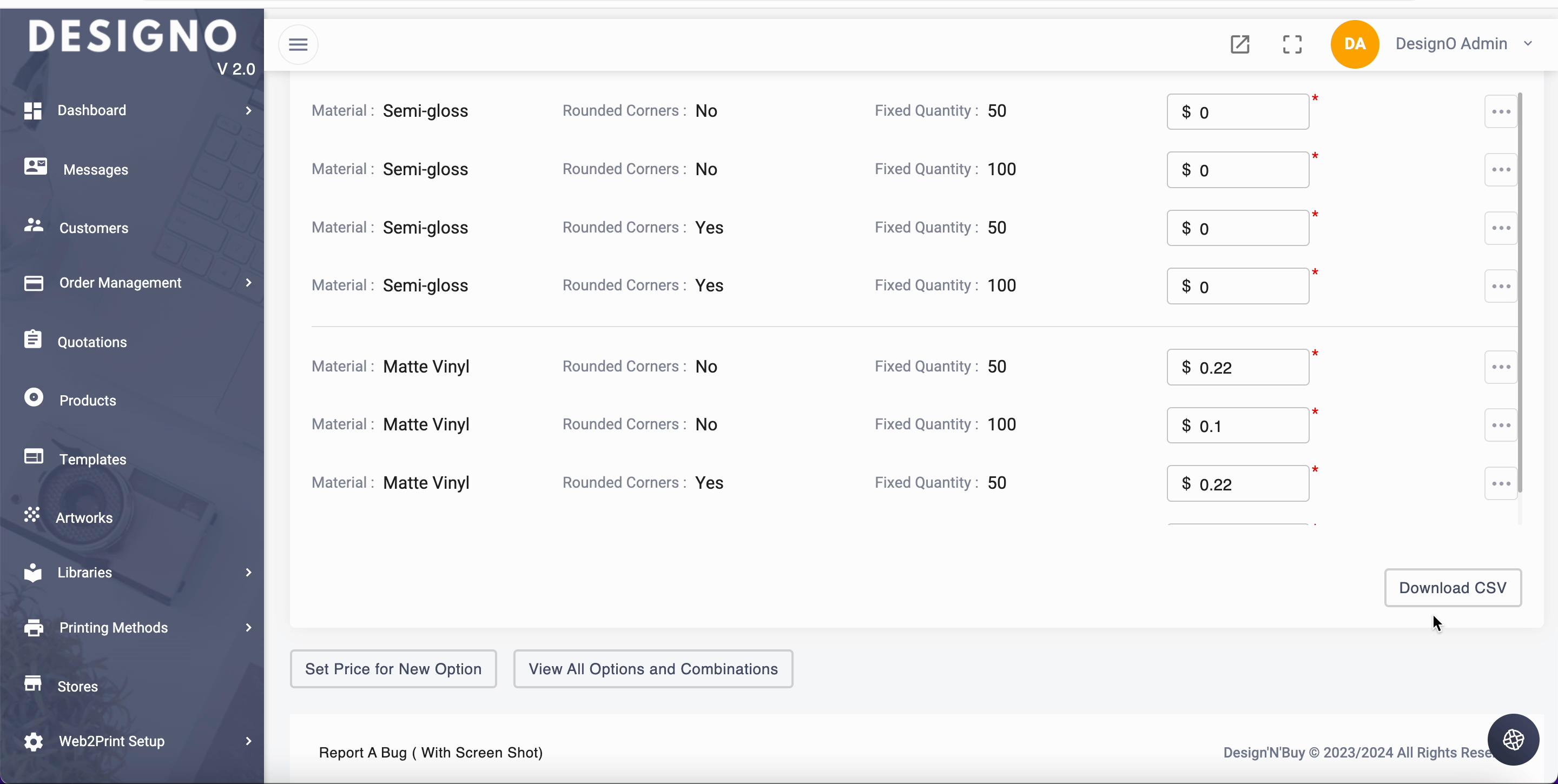1558x784 pixels.
Task: Click View All Options and Combinations
Action: coord(652,668)
